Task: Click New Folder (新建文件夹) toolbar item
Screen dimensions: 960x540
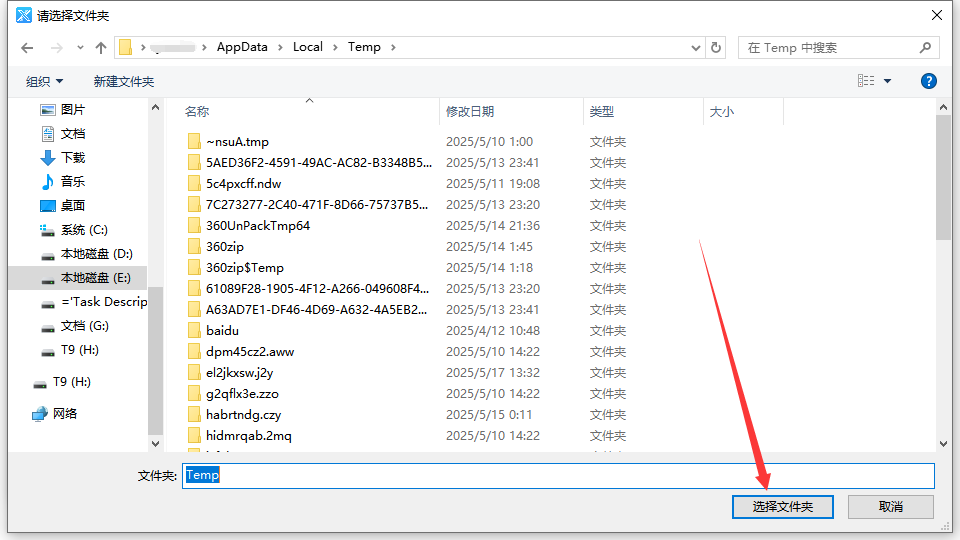Action: click(124, 81)
